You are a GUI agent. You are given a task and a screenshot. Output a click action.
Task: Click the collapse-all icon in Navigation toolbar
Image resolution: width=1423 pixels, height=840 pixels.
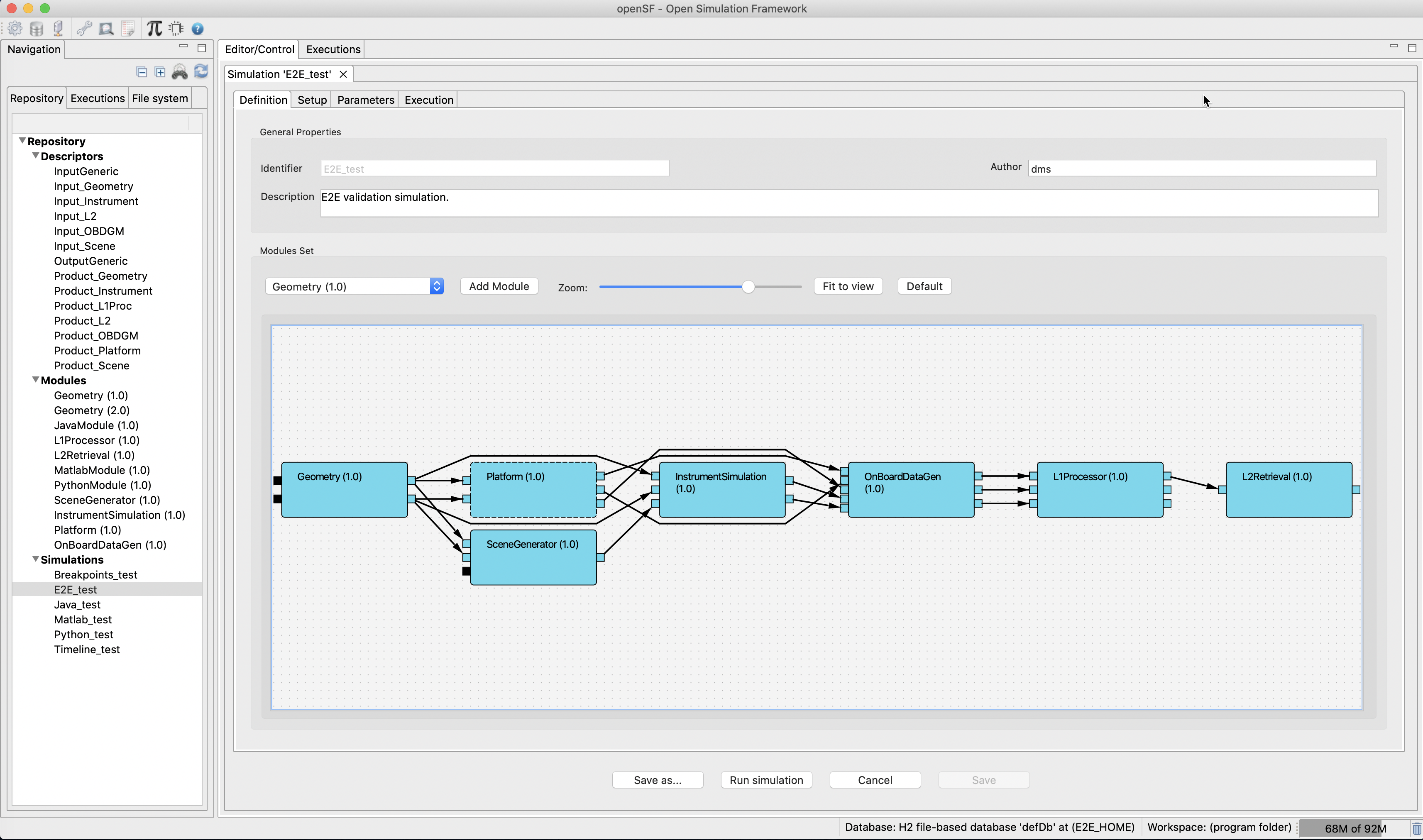click(142, 72)
